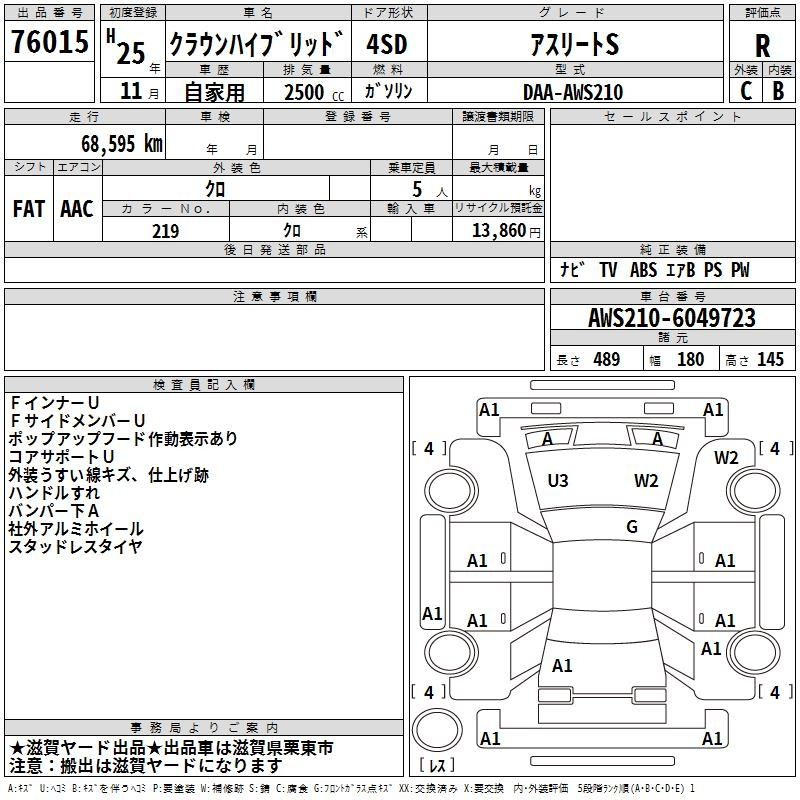Click the U3 mark on the hood
800x800 pixels.
(x=558, y=481)
